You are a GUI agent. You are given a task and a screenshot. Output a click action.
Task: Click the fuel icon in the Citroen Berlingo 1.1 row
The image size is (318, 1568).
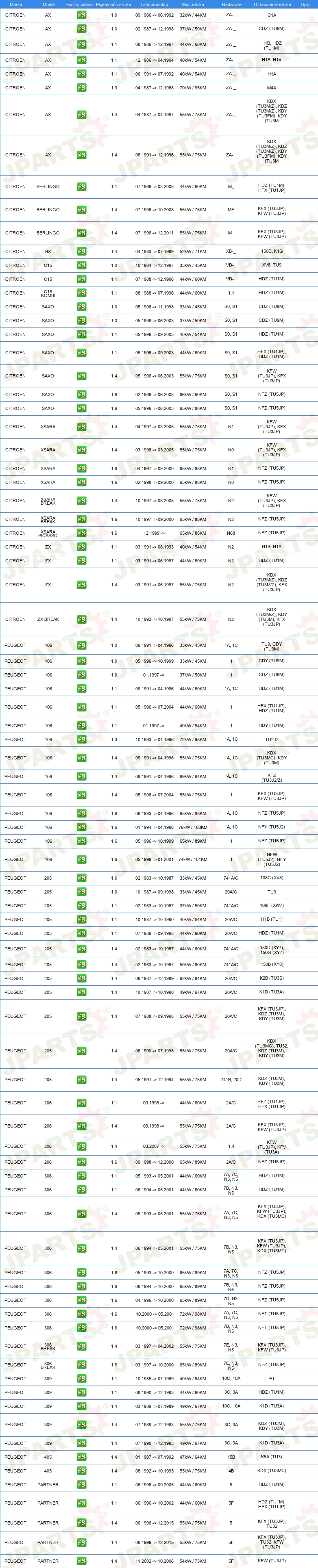tap(81, 187)
